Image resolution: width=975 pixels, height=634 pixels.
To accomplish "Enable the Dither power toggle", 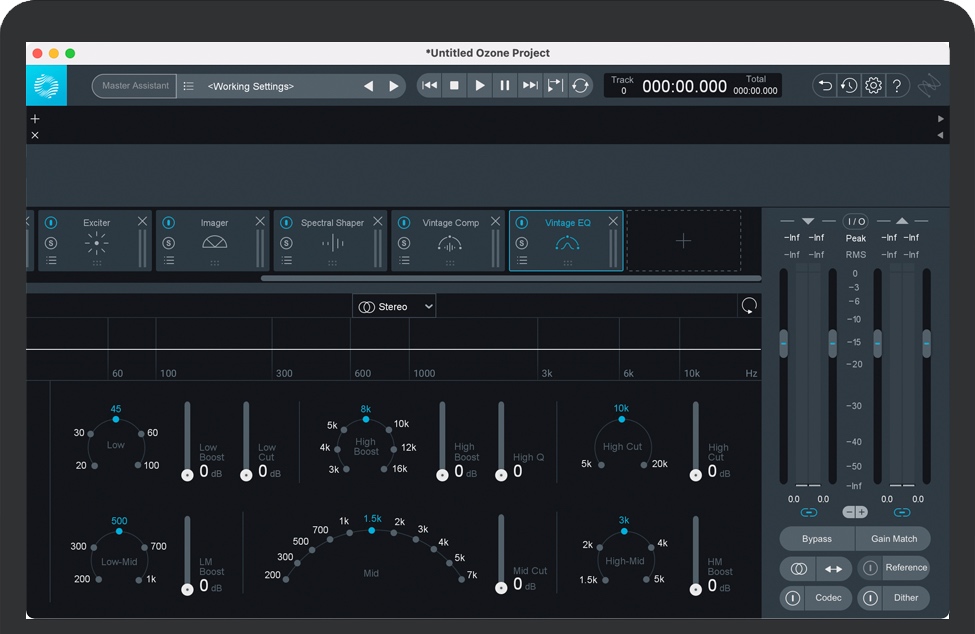I will (x=871, y=598).
